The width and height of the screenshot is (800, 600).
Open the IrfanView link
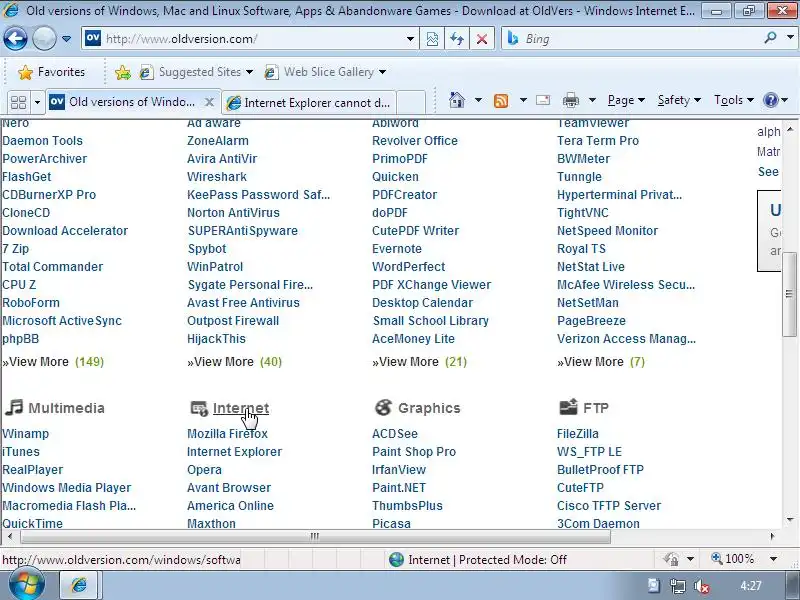click(x=399, y=470)
